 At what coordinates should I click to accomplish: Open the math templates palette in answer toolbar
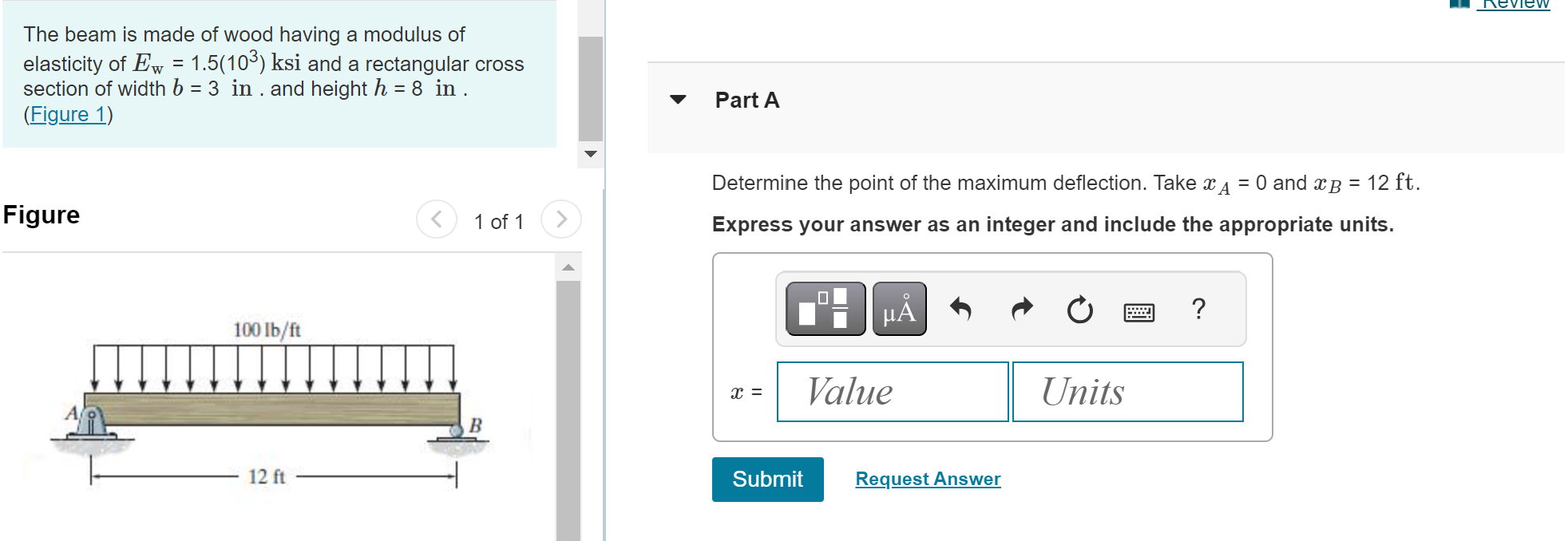[x=824, y=309]
